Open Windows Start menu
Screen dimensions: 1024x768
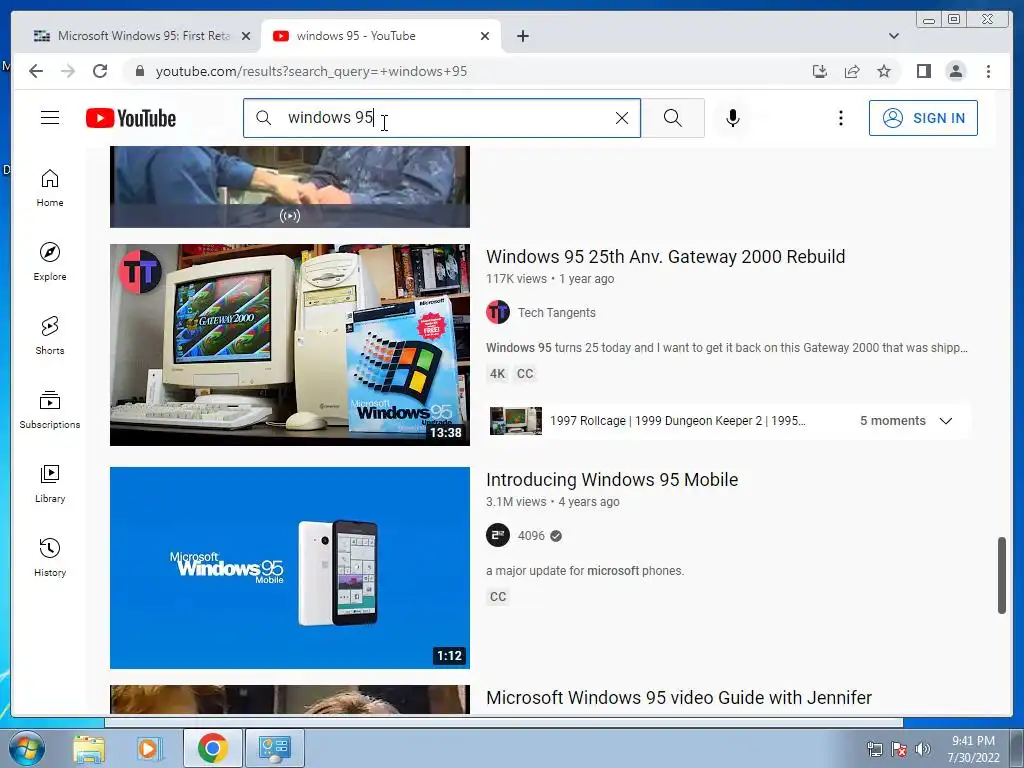pyautogui.click(x=26, y=748)
